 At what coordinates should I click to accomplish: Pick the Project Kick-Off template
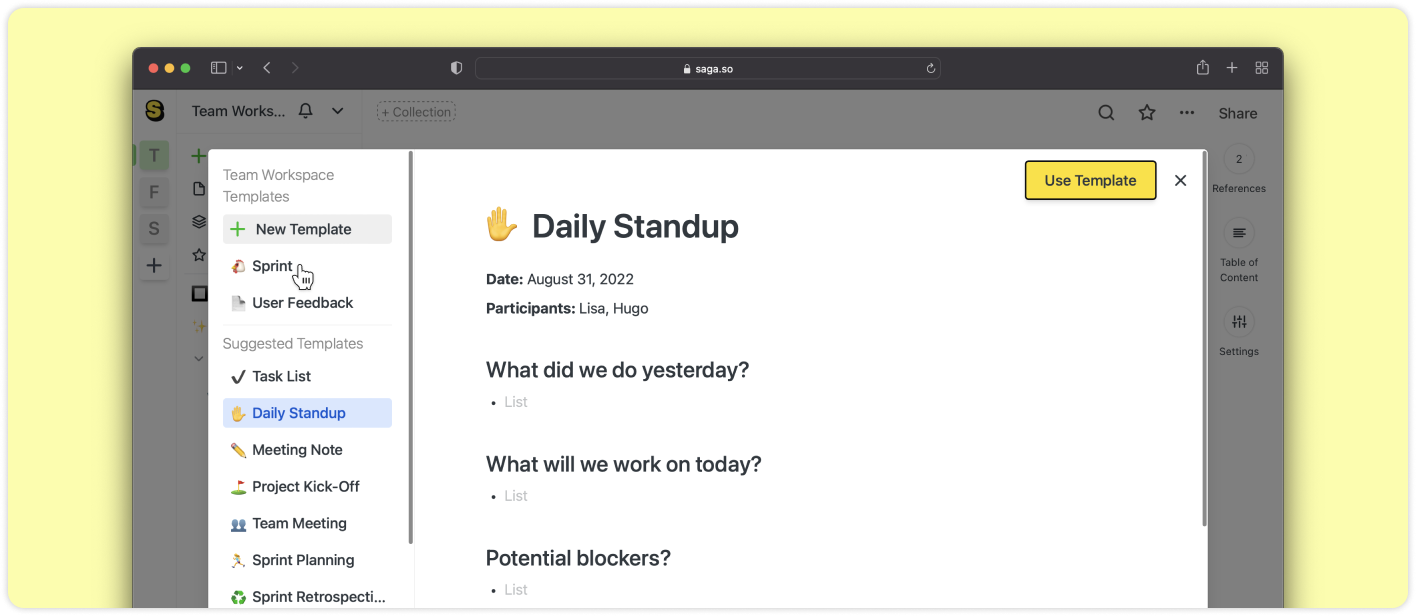tap(305, 487)
